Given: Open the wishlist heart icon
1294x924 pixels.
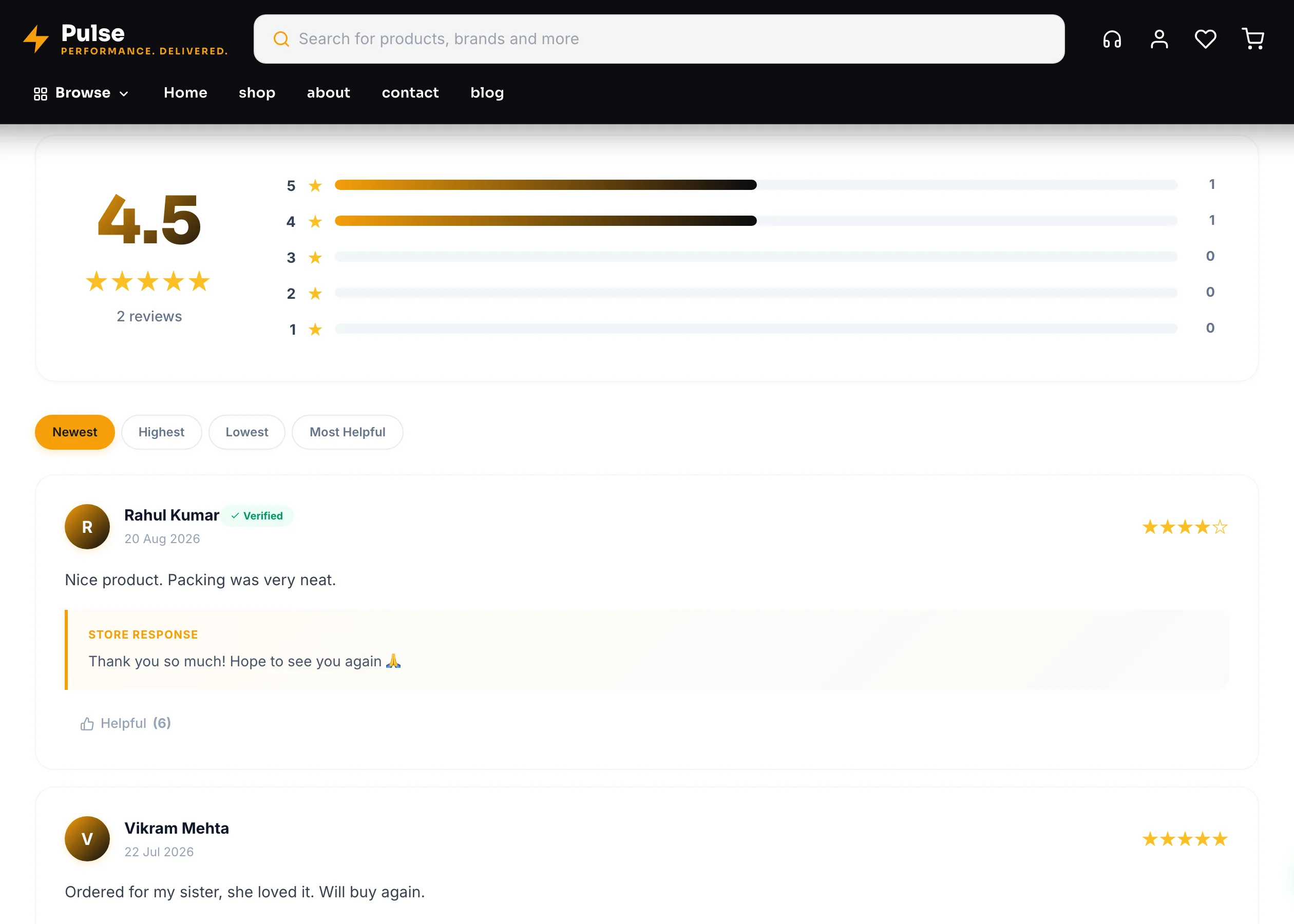Looking at the screenshot, I should tap(1205, 38).
